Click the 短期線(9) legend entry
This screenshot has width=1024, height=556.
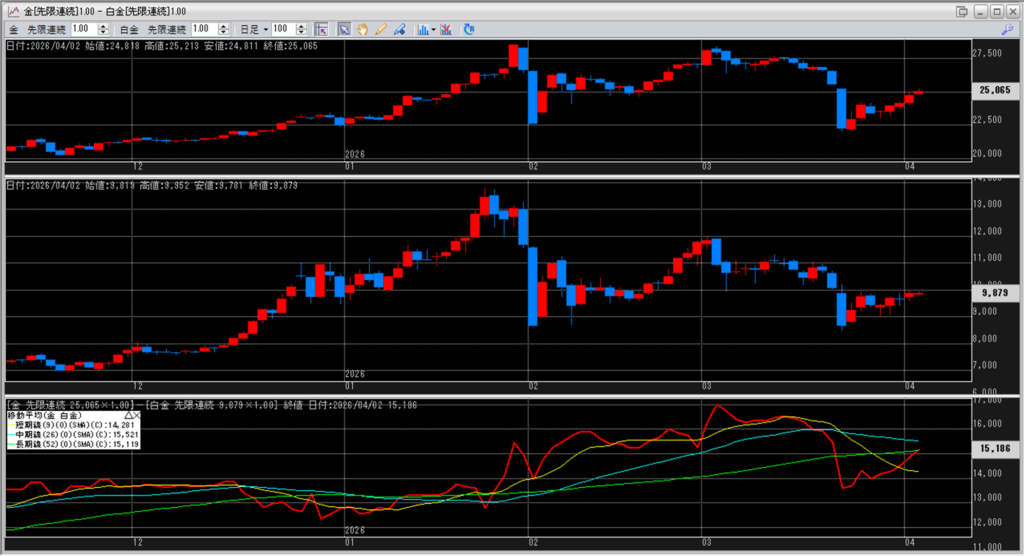pos(75,425)
